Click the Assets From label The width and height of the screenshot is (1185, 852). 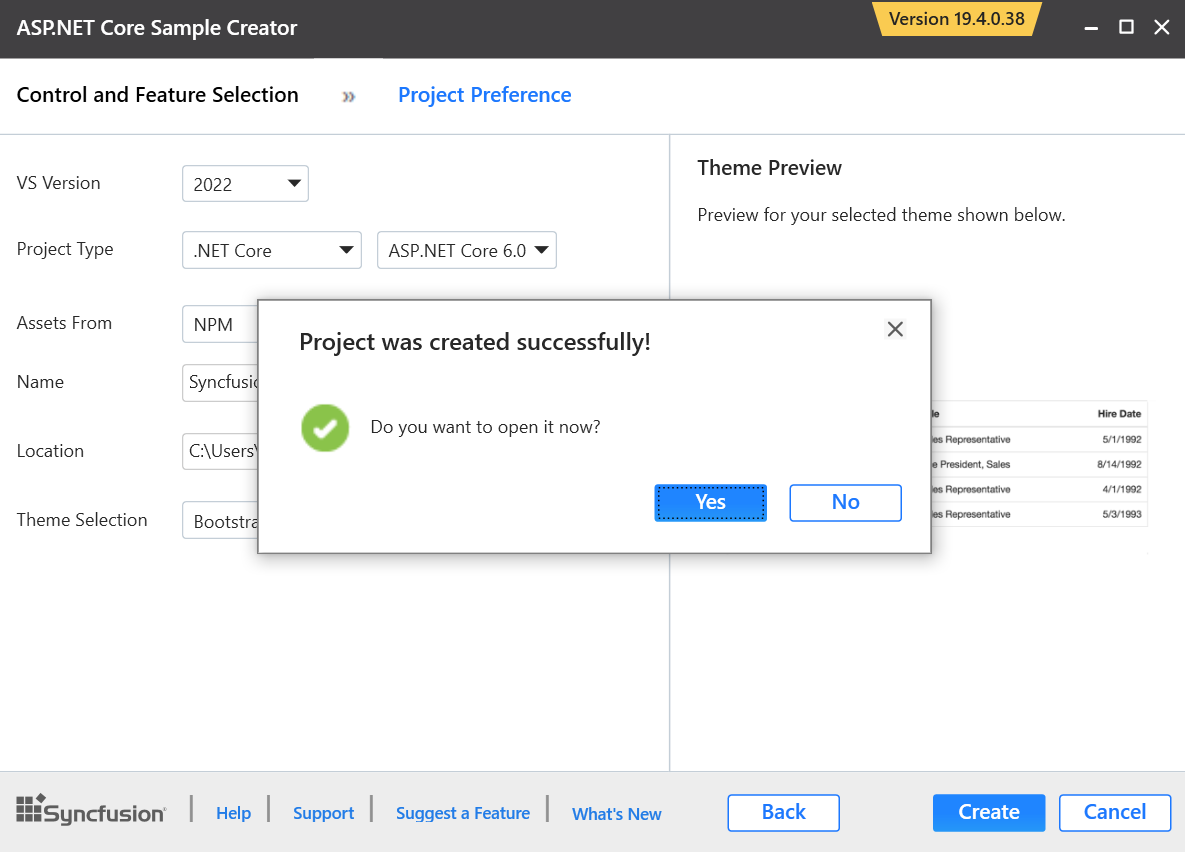[64, 323]
